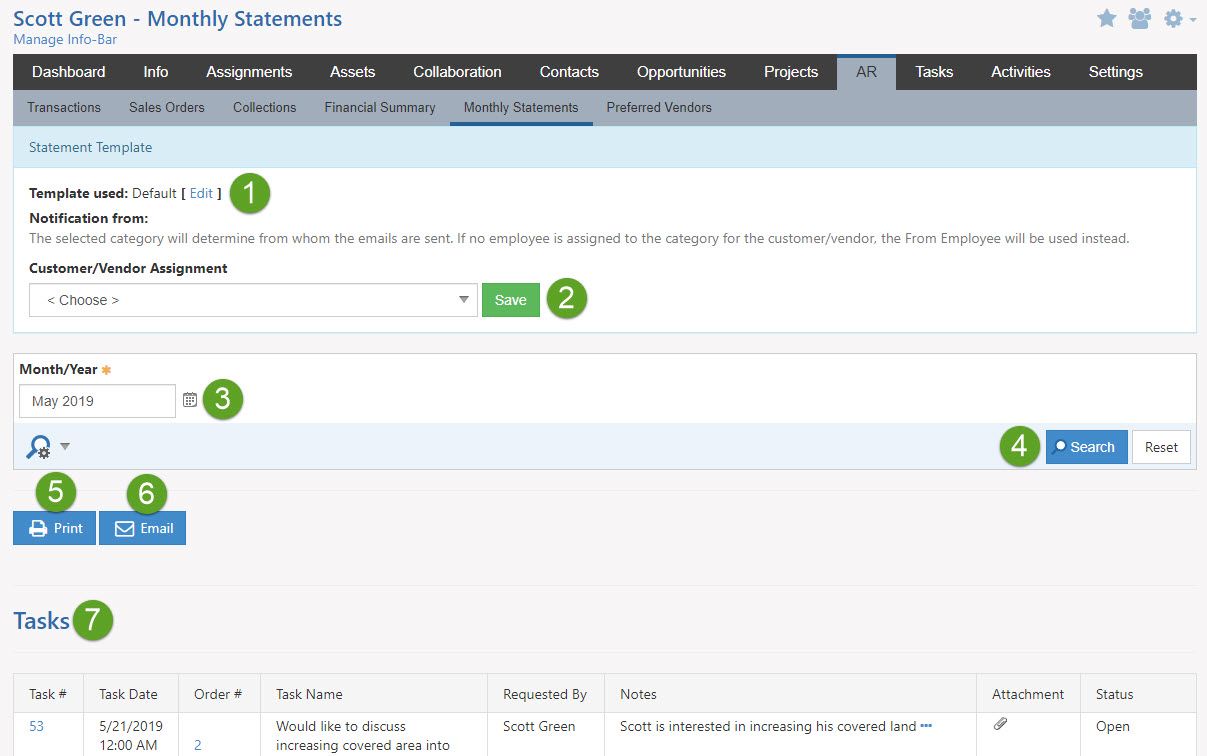Click inside the Month/Year input field
Viewport: 1207px width, 756px height.
[95, 400]
